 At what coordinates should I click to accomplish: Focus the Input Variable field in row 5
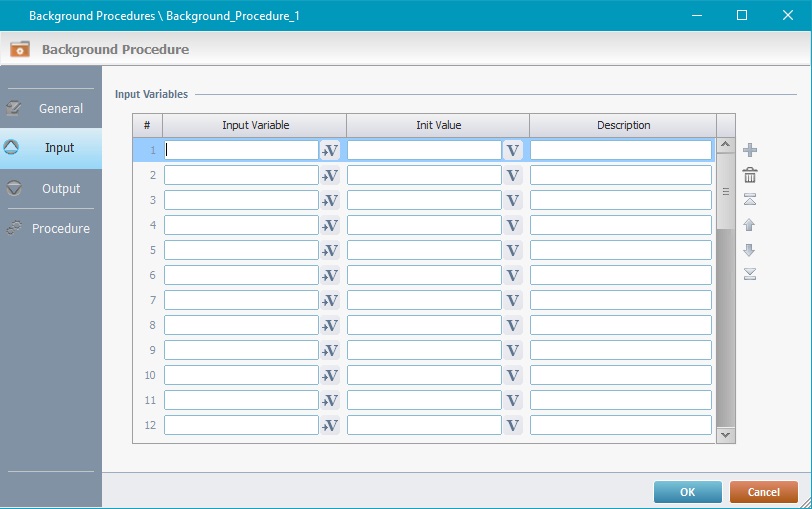pos(241,250)
